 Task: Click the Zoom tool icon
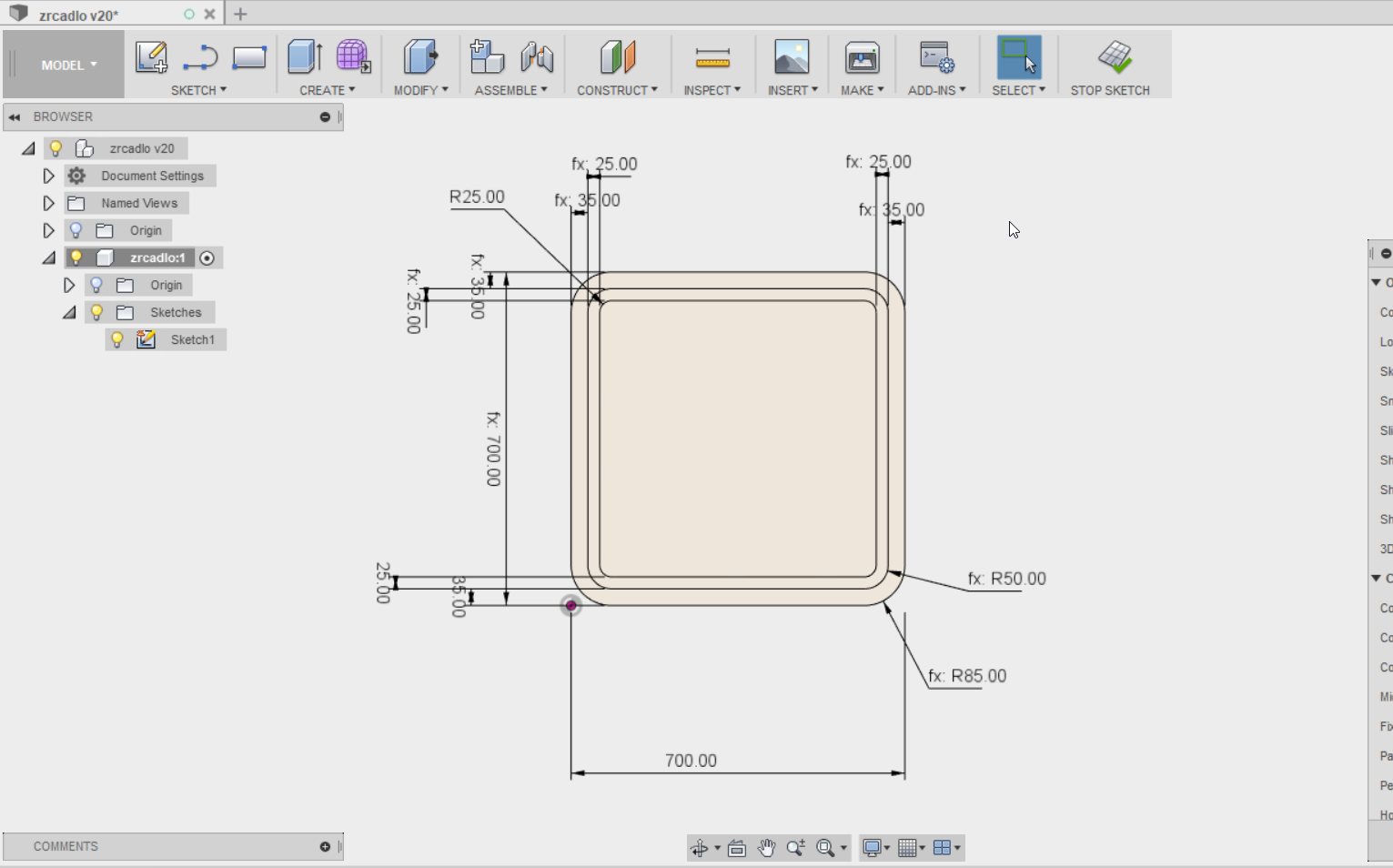tap(796, 848)
